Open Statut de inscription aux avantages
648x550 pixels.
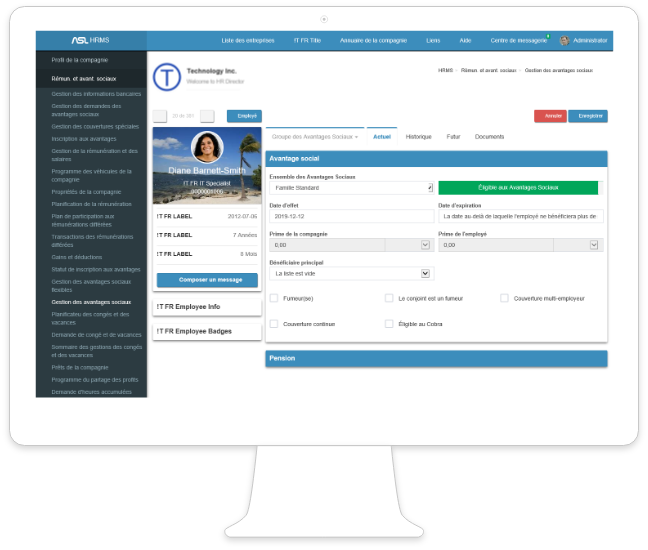pyautogui.click(x=96, y=269)
